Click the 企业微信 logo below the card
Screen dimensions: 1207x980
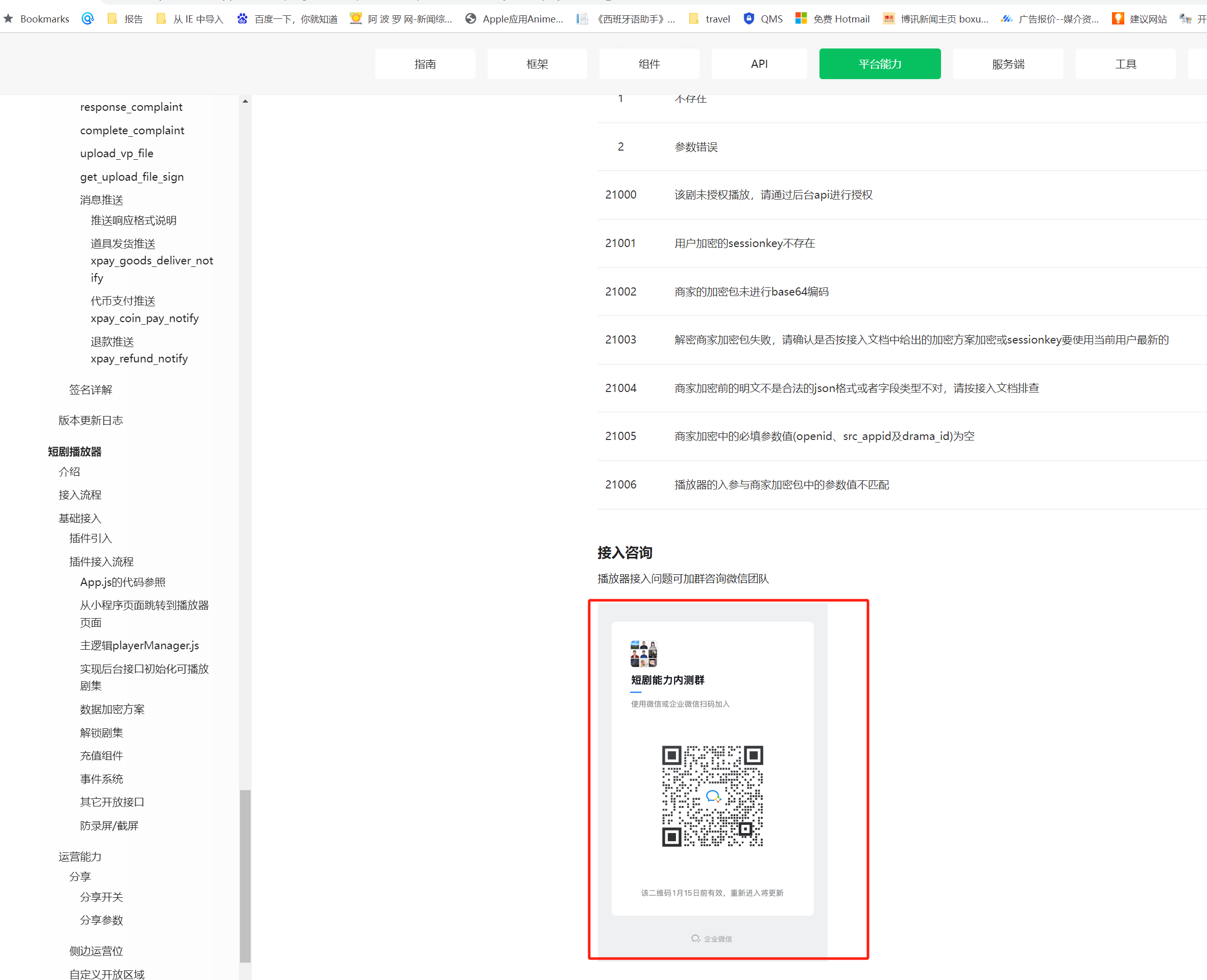[711, 938]
